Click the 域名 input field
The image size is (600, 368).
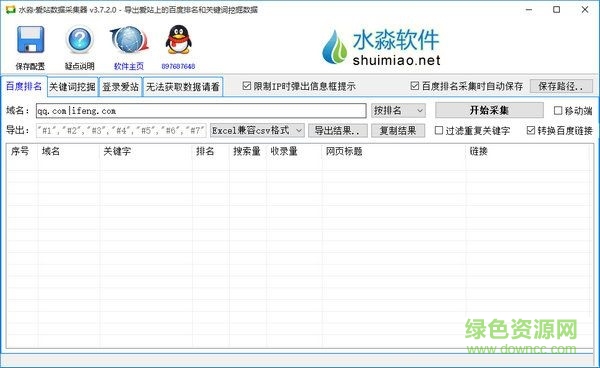[201, 111]
